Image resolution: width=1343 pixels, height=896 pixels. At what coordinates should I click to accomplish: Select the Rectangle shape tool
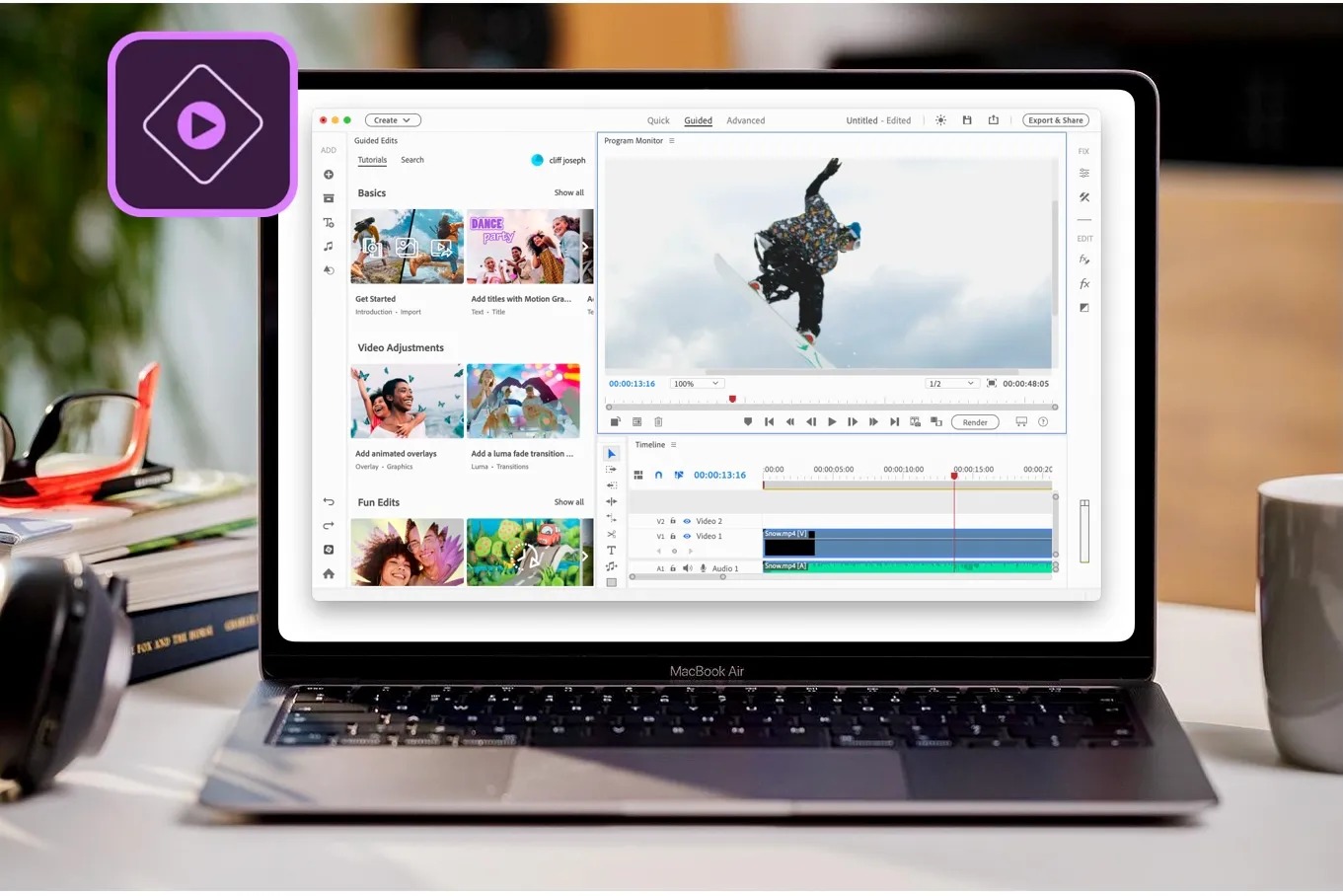(612, 582)
